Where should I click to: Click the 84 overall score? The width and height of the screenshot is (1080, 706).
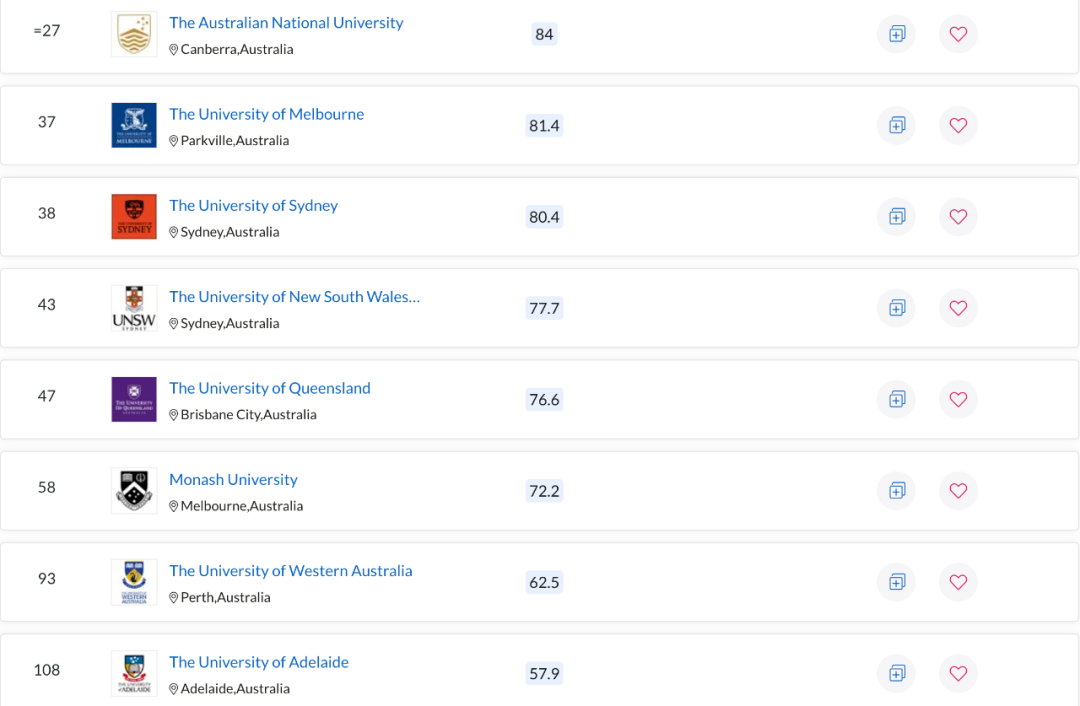(544, 34)
